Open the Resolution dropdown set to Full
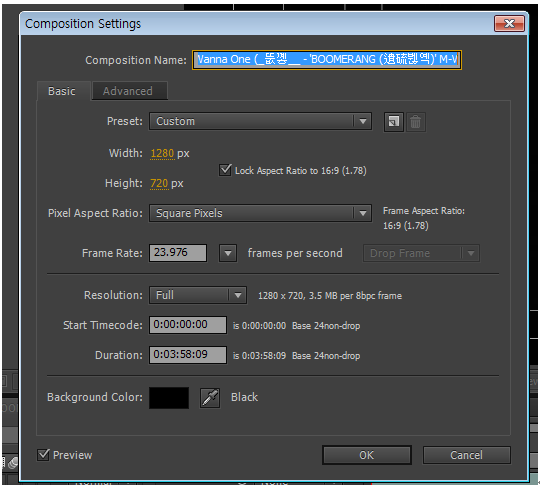Viewport: 540px width, 485px height. pyautogui.click(x=198, y=295)
